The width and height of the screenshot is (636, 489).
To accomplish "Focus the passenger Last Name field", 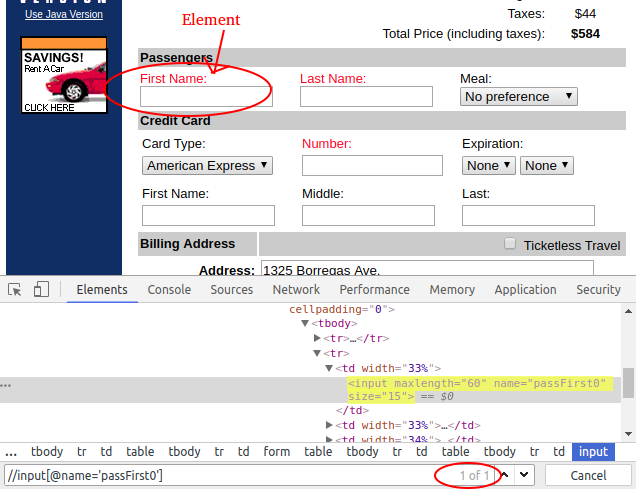I will (x=366, y=97).
